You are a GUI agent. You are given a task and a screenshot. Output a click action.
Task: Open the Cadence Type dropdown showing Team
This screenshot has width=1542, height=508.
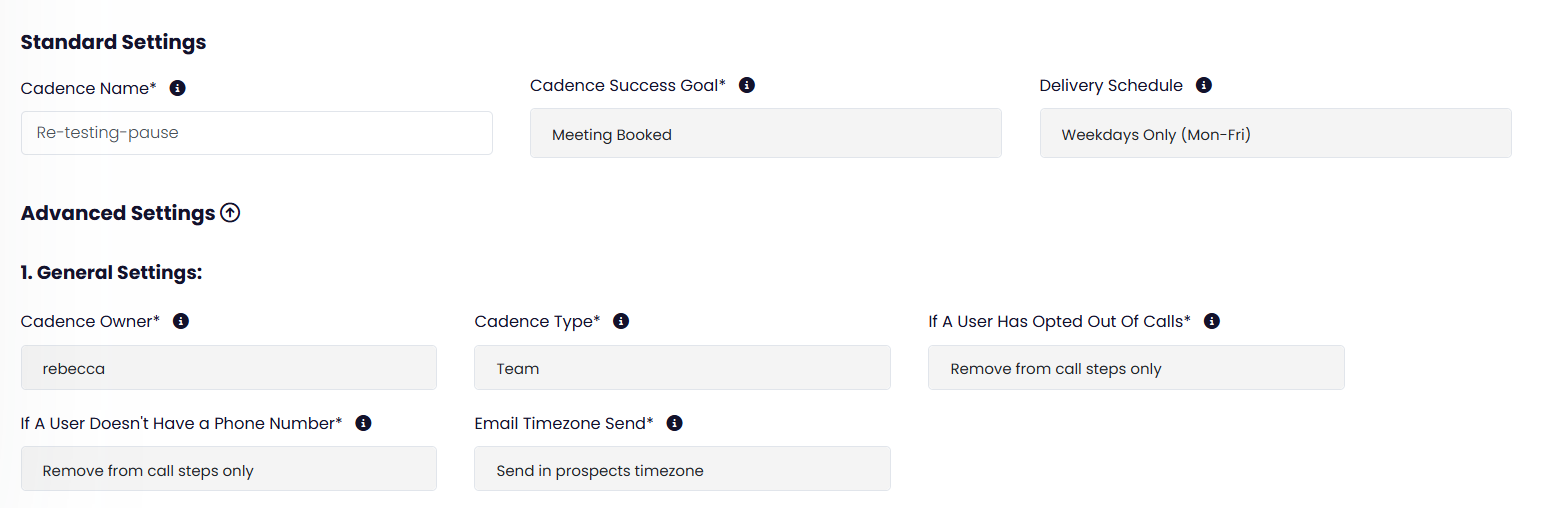pos(682,368)
